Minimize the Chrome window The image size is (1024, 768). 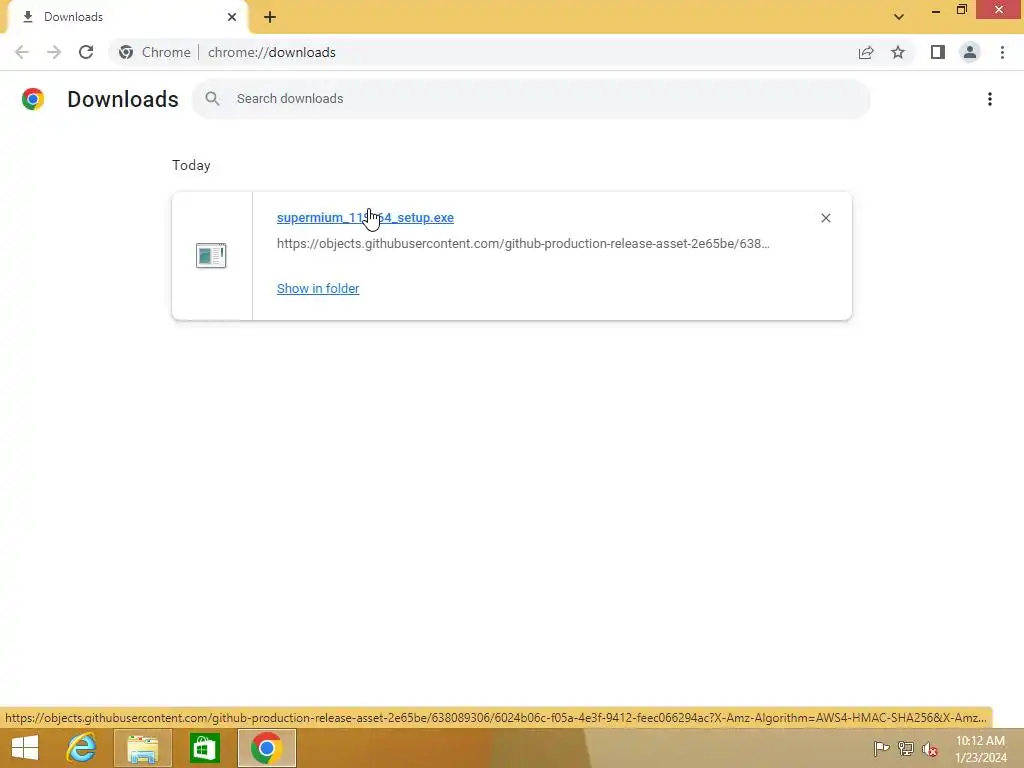click(x=936, y=10)
